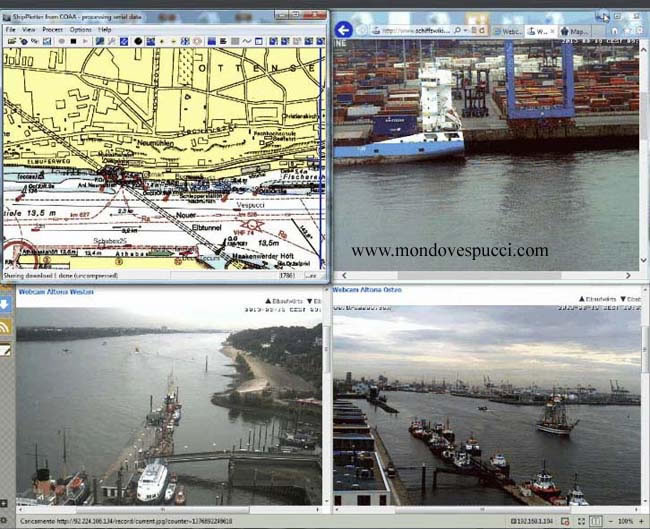
Task: Click the Altona Westen webcam image
Action: [169, 406]
